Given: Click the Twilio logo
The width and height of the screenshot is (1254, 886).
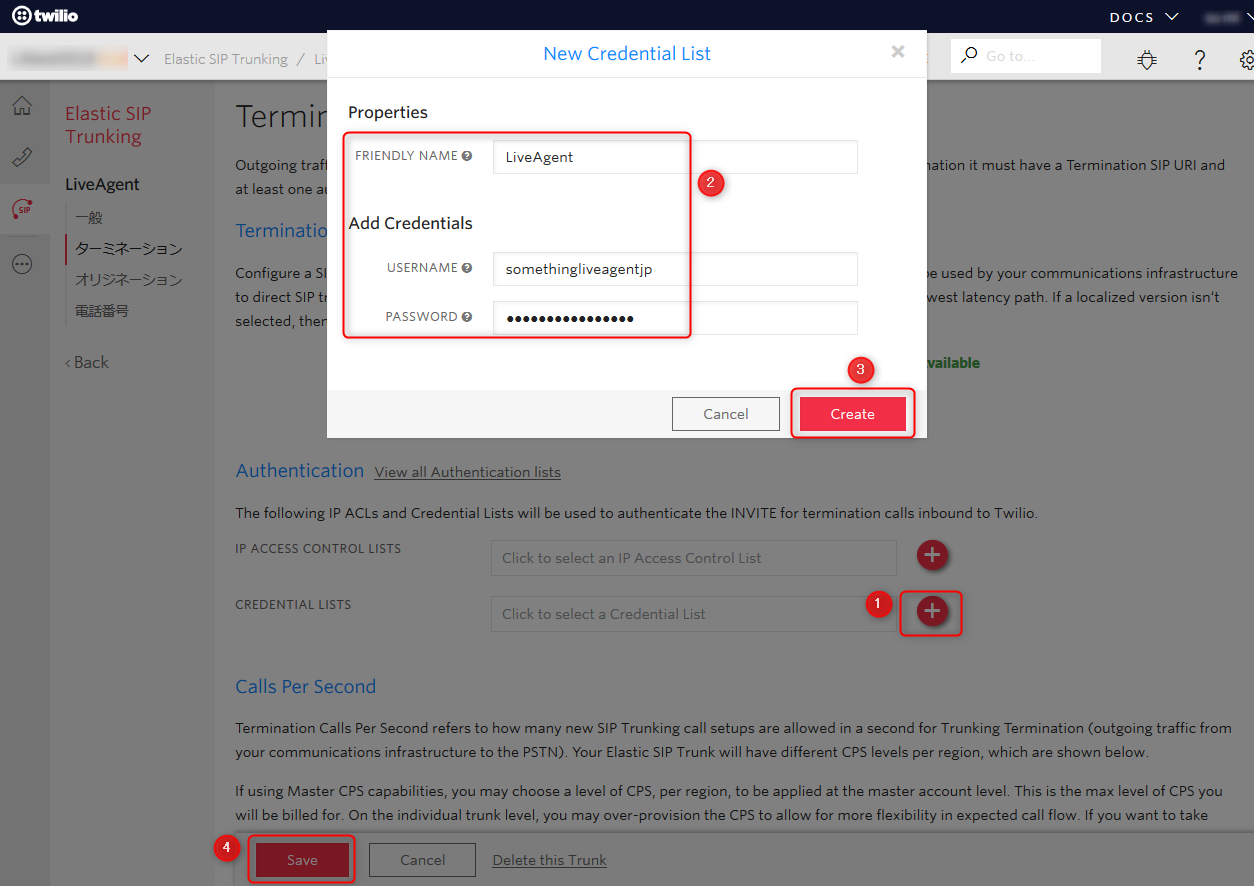Looking at the screenshot, I should coord(45,16).
